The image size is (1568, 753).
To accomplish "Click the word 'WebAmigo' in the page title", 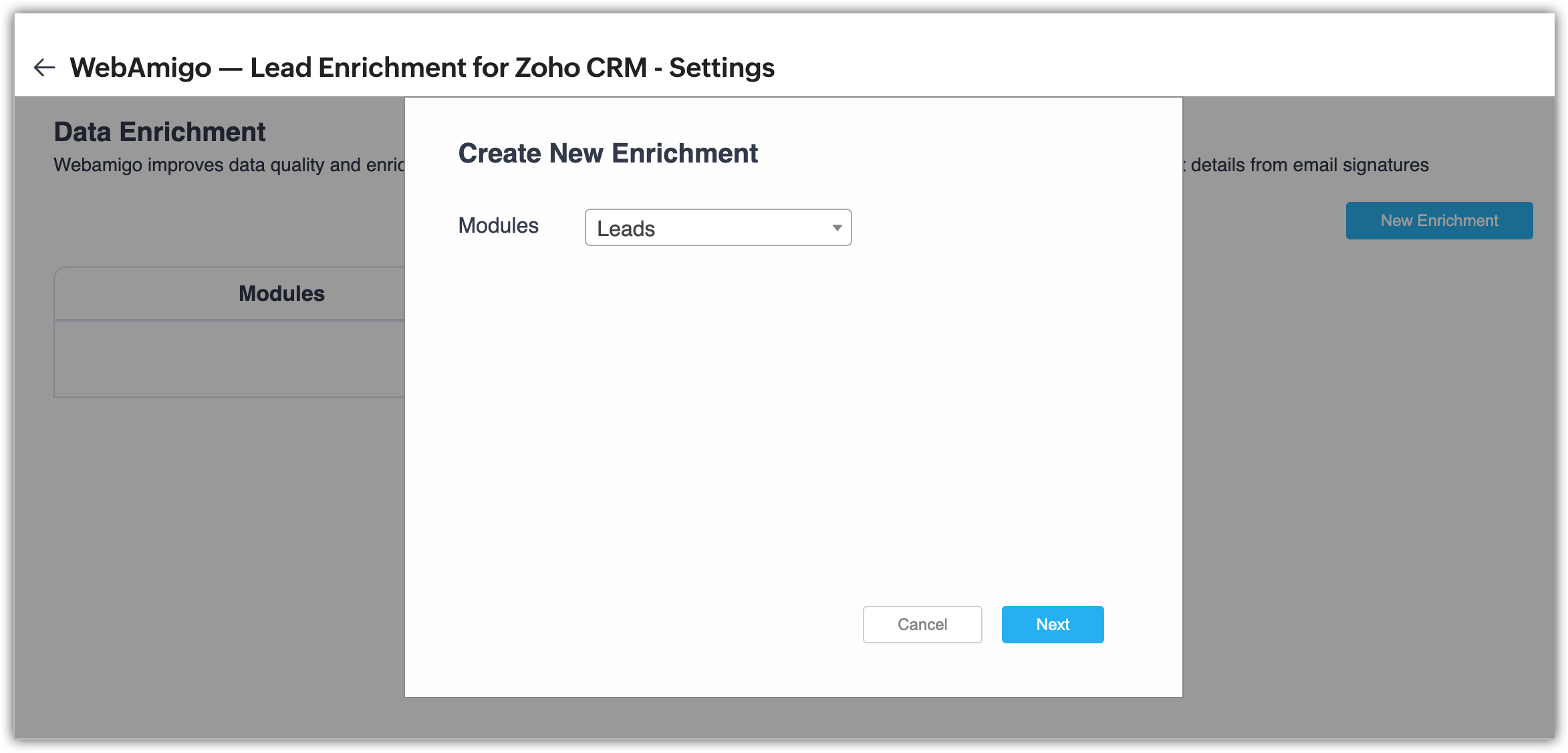I will (x=140, y=68).
